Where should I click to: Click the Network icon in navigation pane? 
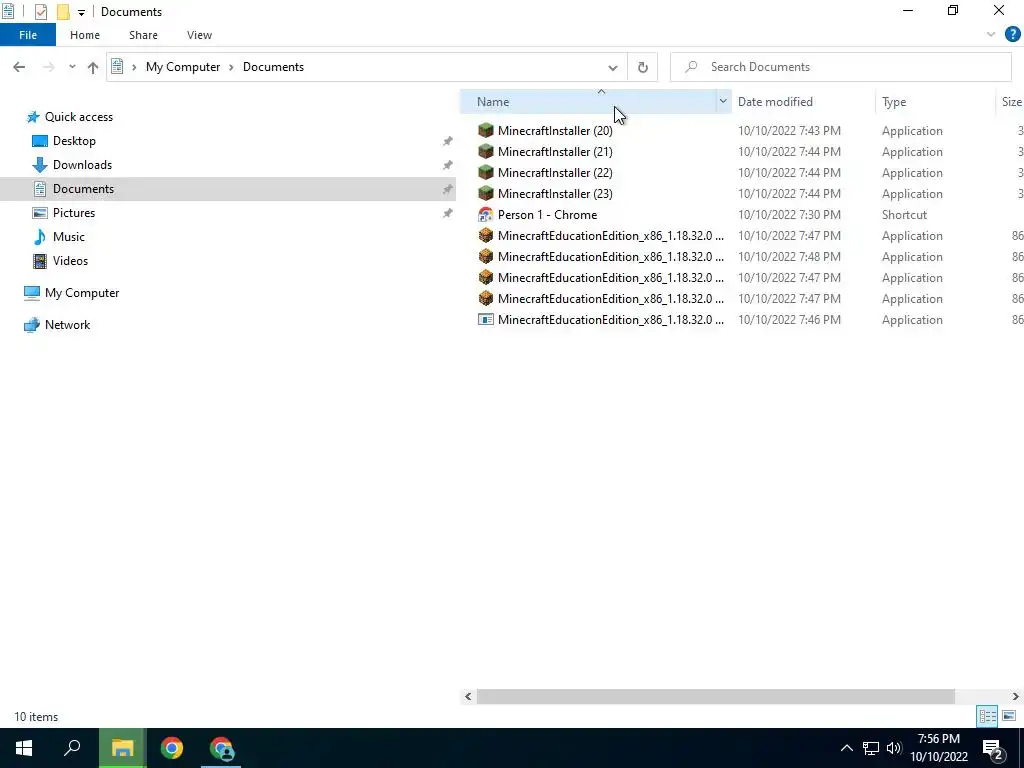click(x=31, y=325)
